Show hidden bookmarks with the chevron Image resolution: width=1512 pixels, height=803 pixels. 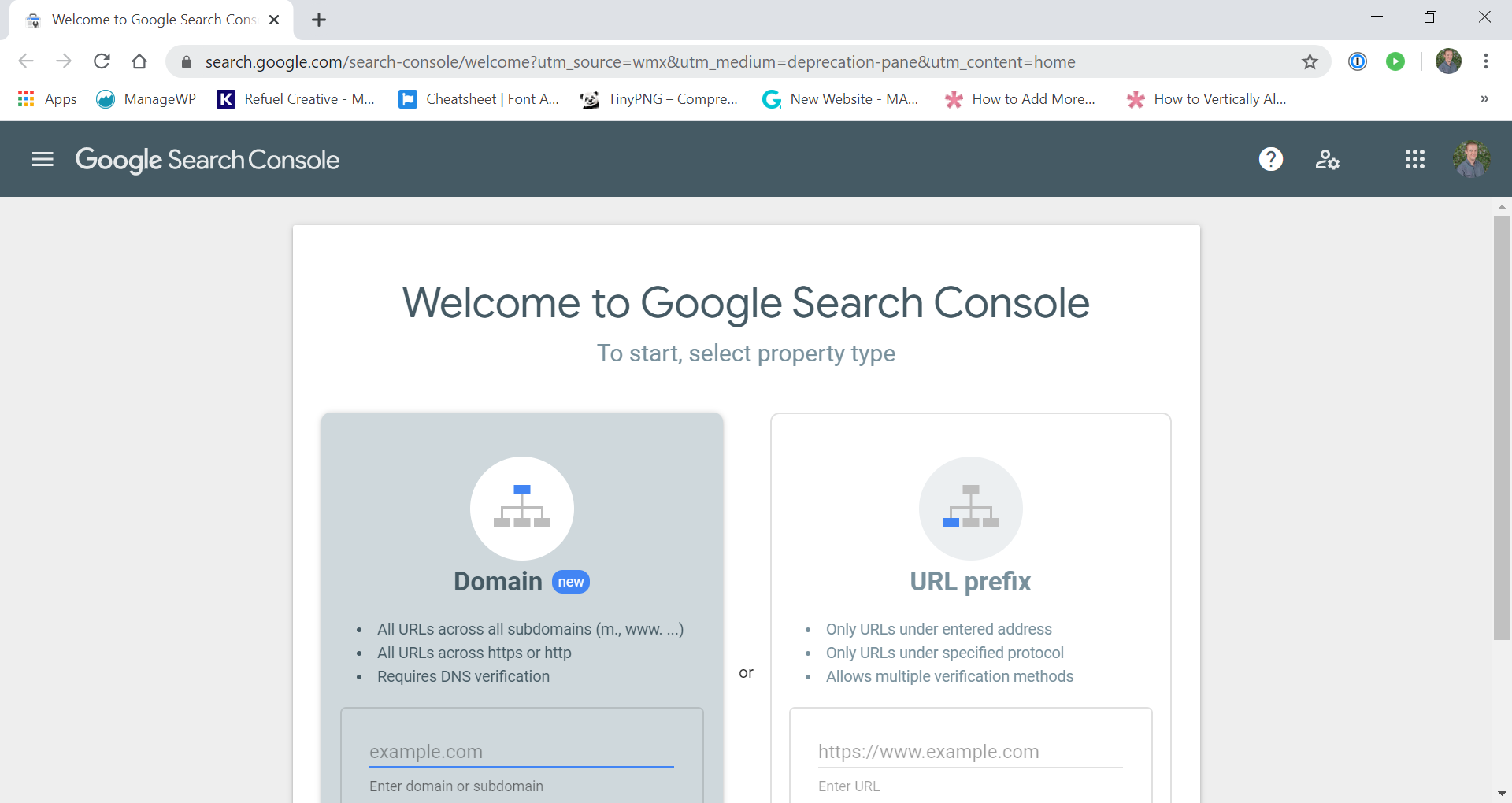1484,99
